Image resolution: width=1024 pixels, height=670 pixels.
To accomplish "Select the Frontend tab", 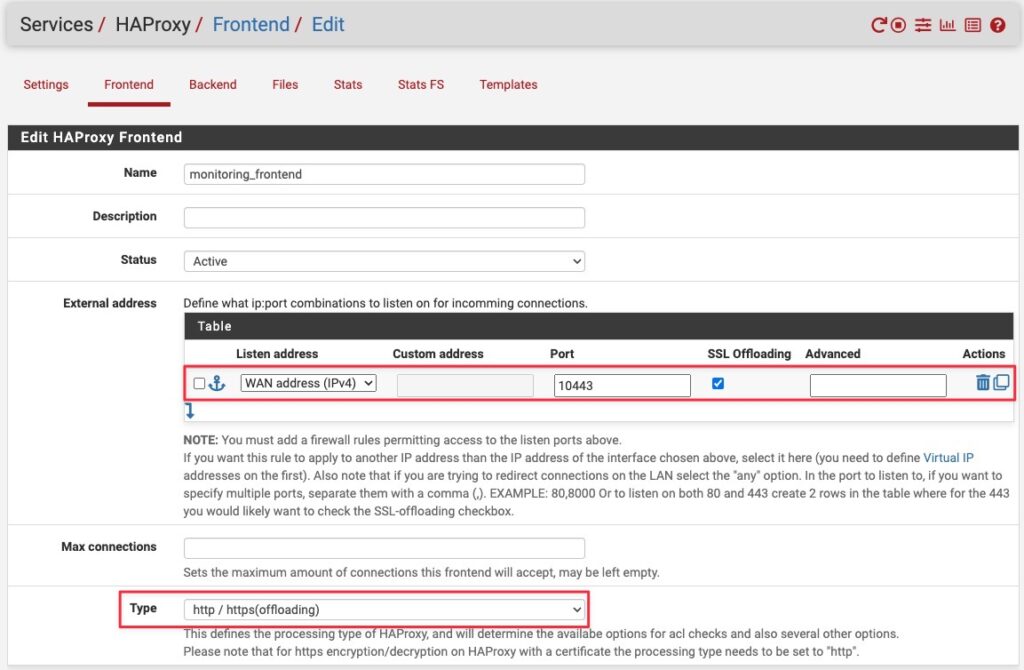I will [129, 84].
